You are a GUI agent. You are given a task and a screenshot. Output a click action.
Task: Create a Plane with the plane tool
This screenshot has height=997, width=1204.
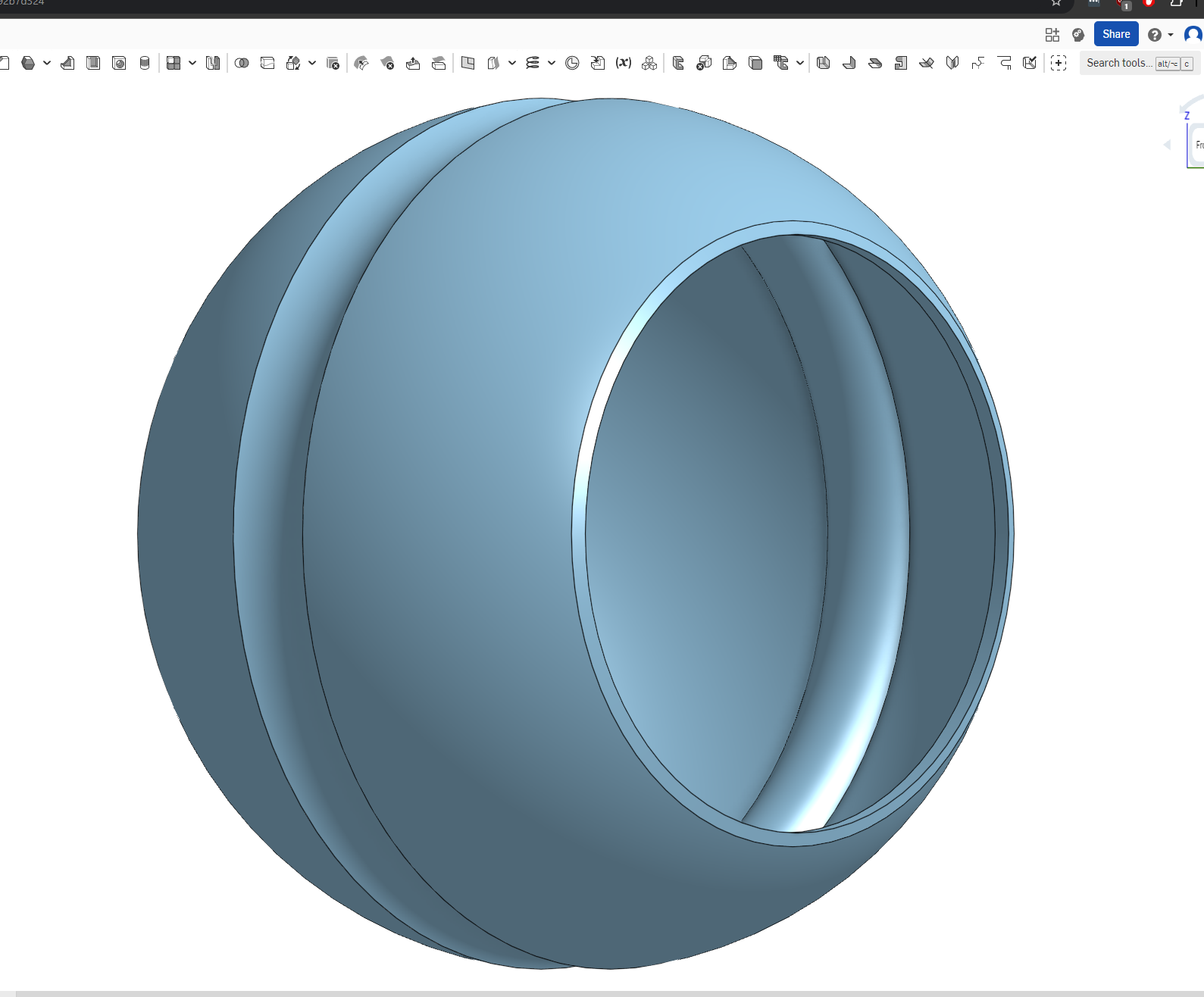tap(468, 63)
